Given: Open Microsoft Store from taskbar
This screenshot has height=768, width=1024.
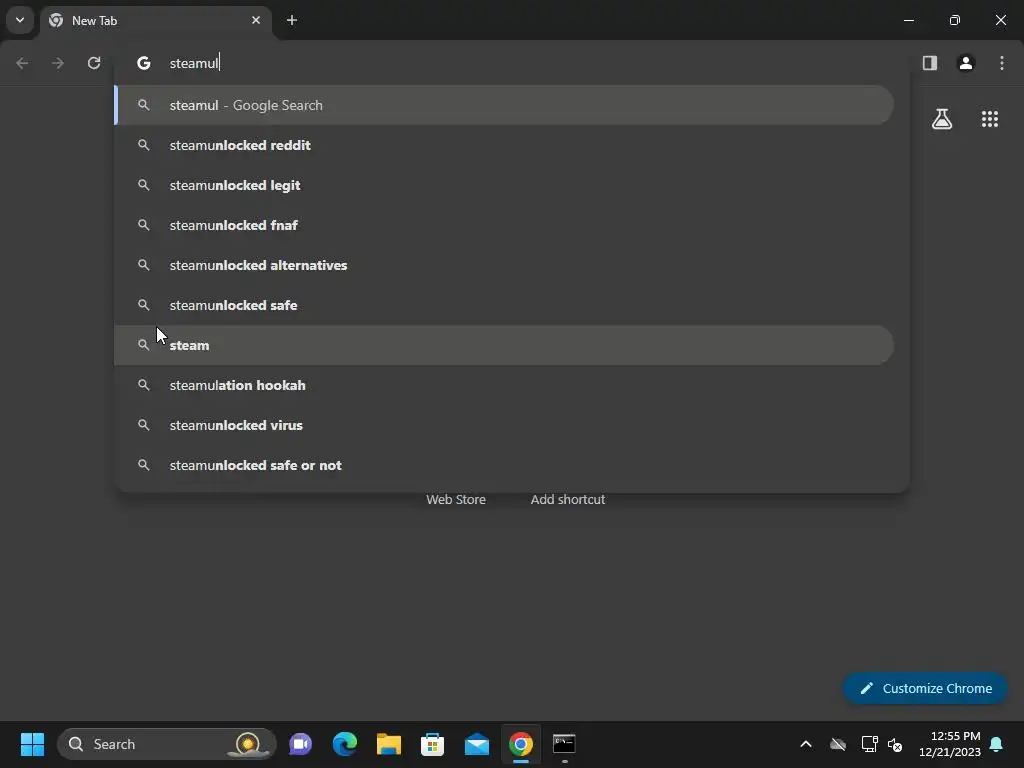Looking at the screenshot, I should [x=432, y=744].
